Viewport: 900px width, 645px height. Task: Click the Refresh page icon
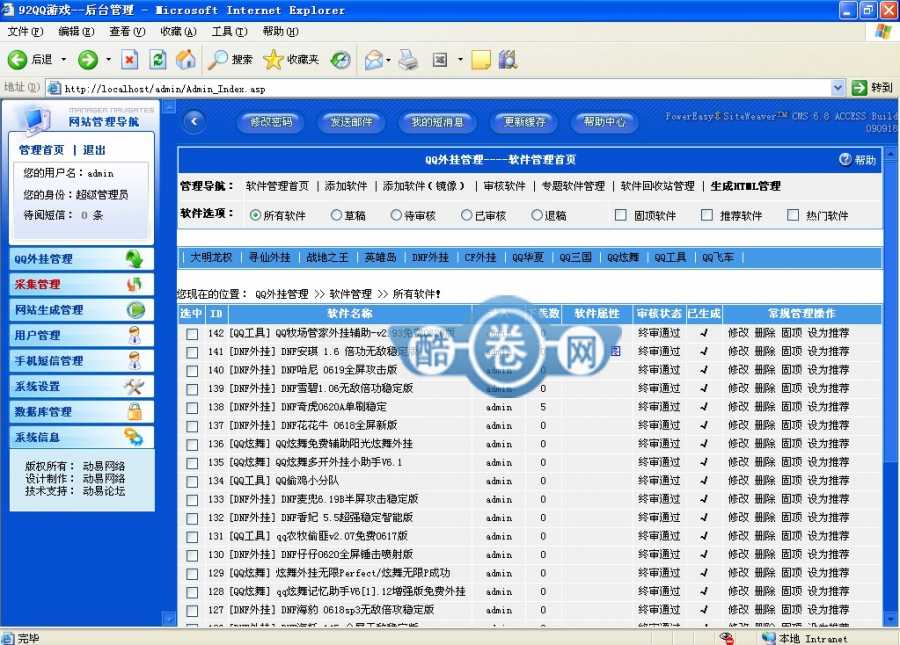[x=158, y=59]
